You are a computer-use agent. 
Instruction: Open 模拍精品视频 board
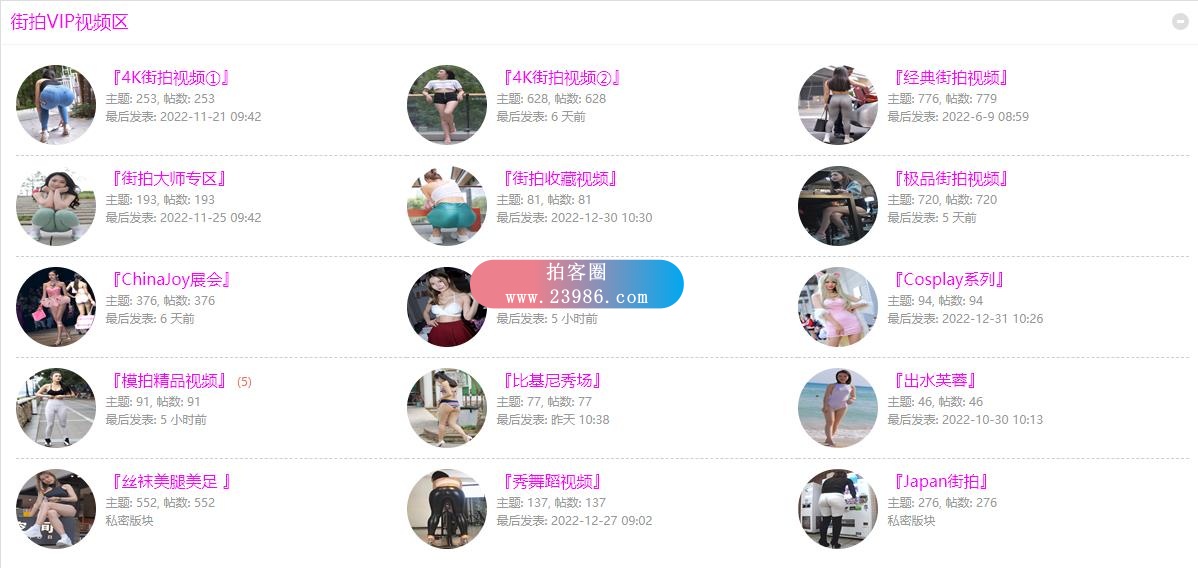pyautogui.click(x=168, y=381)
